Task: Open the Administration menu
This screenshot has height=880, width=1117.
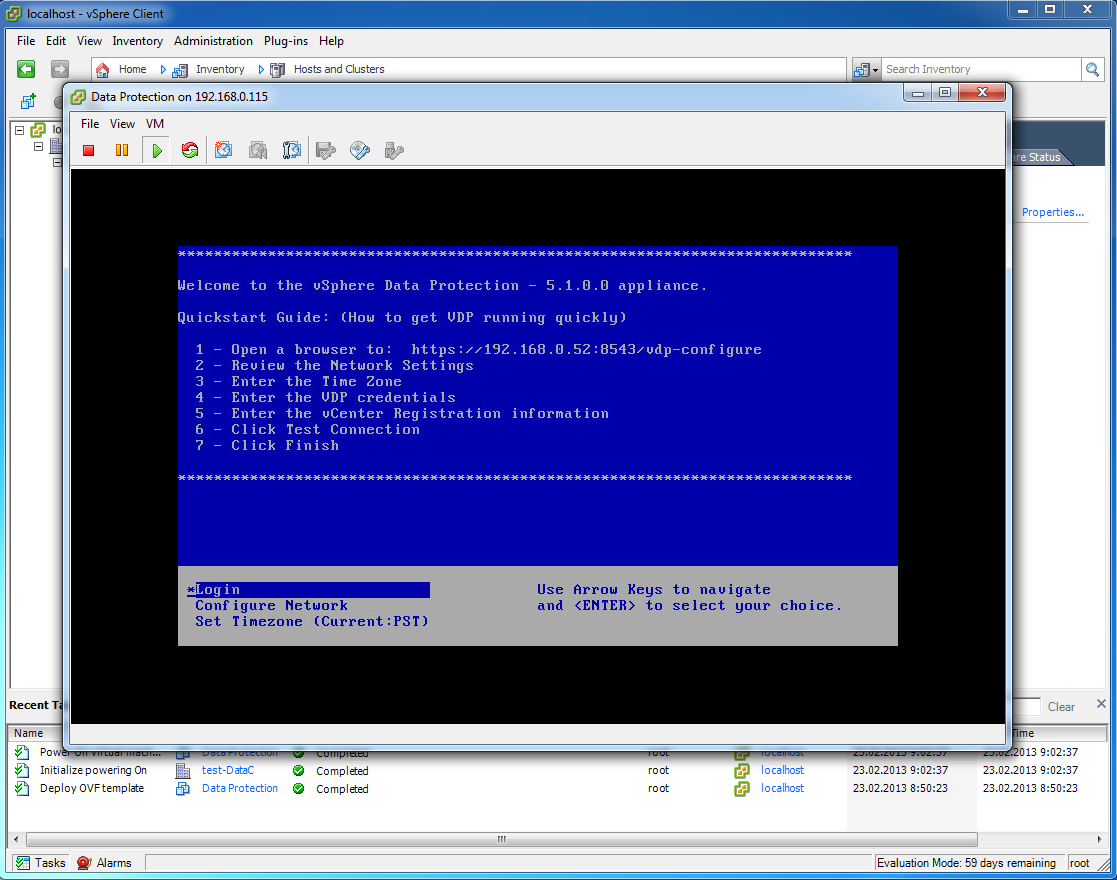Action: click(213, 41)
